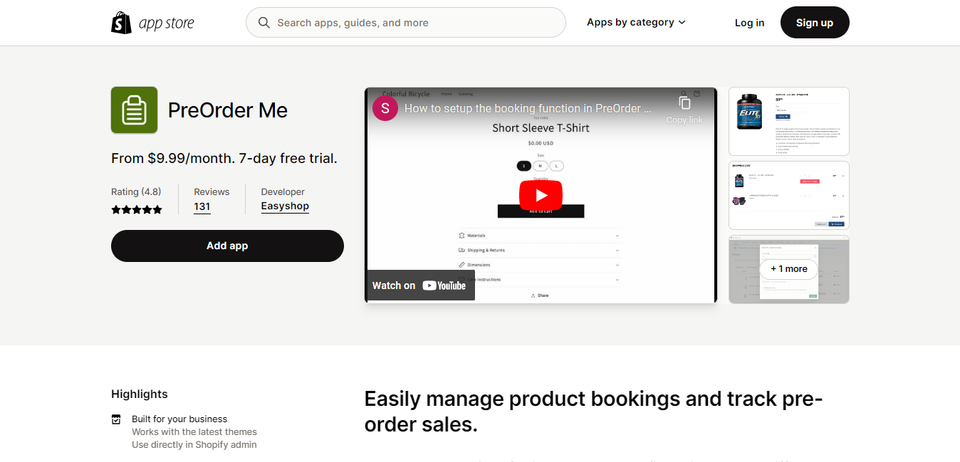
Task: Click the Copy link icon in video
Action: 684,103
